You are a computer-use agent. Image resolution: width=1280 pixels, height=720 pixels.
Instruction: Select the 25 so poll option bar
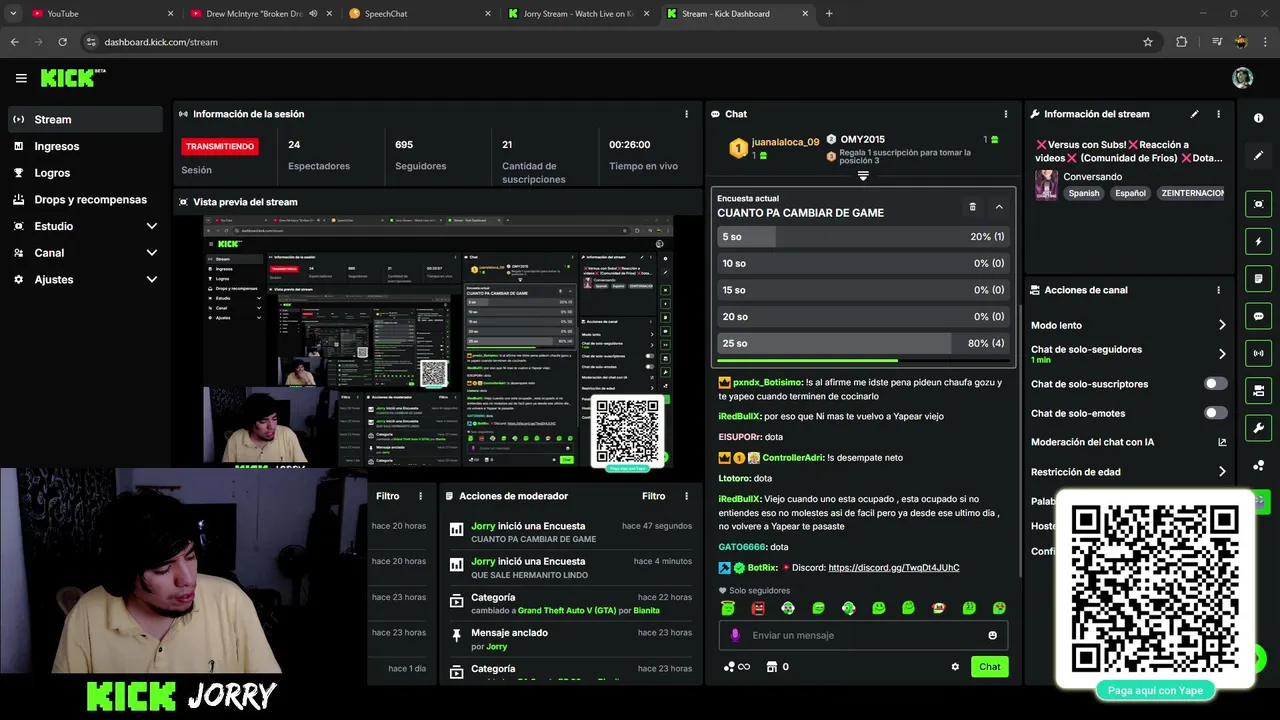coord(863,343)
